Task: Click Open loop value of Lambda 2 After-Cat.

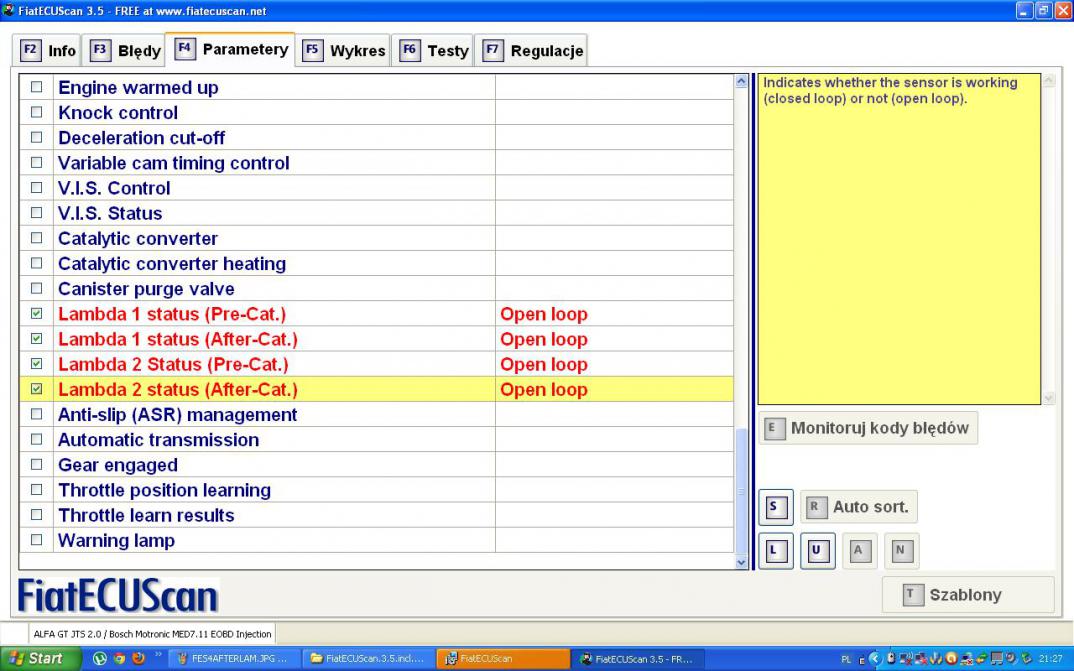Action: point(544,390)
